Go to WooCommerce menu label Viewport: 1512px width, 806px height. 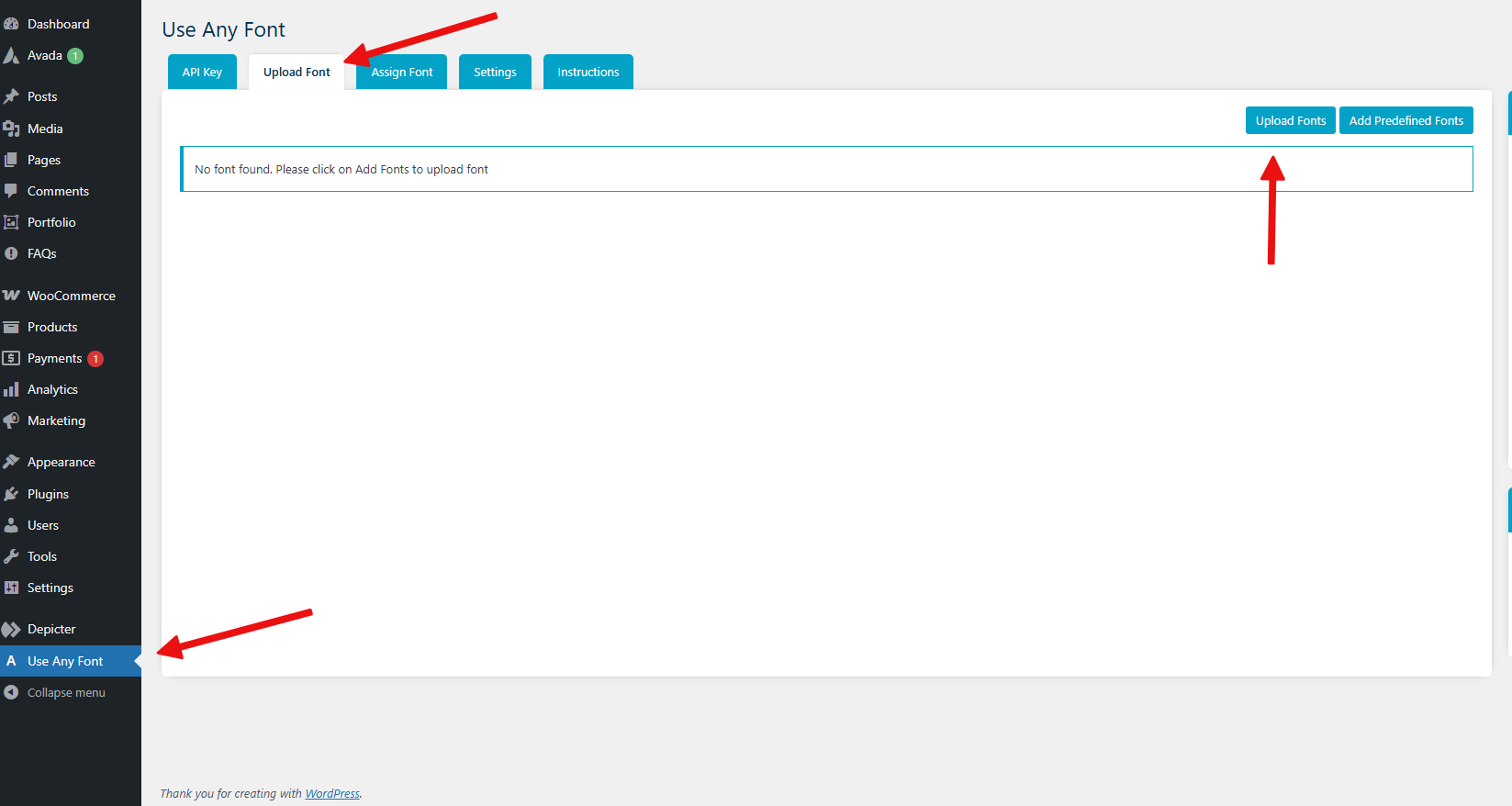pyautogui.click(x=72, y=296)
